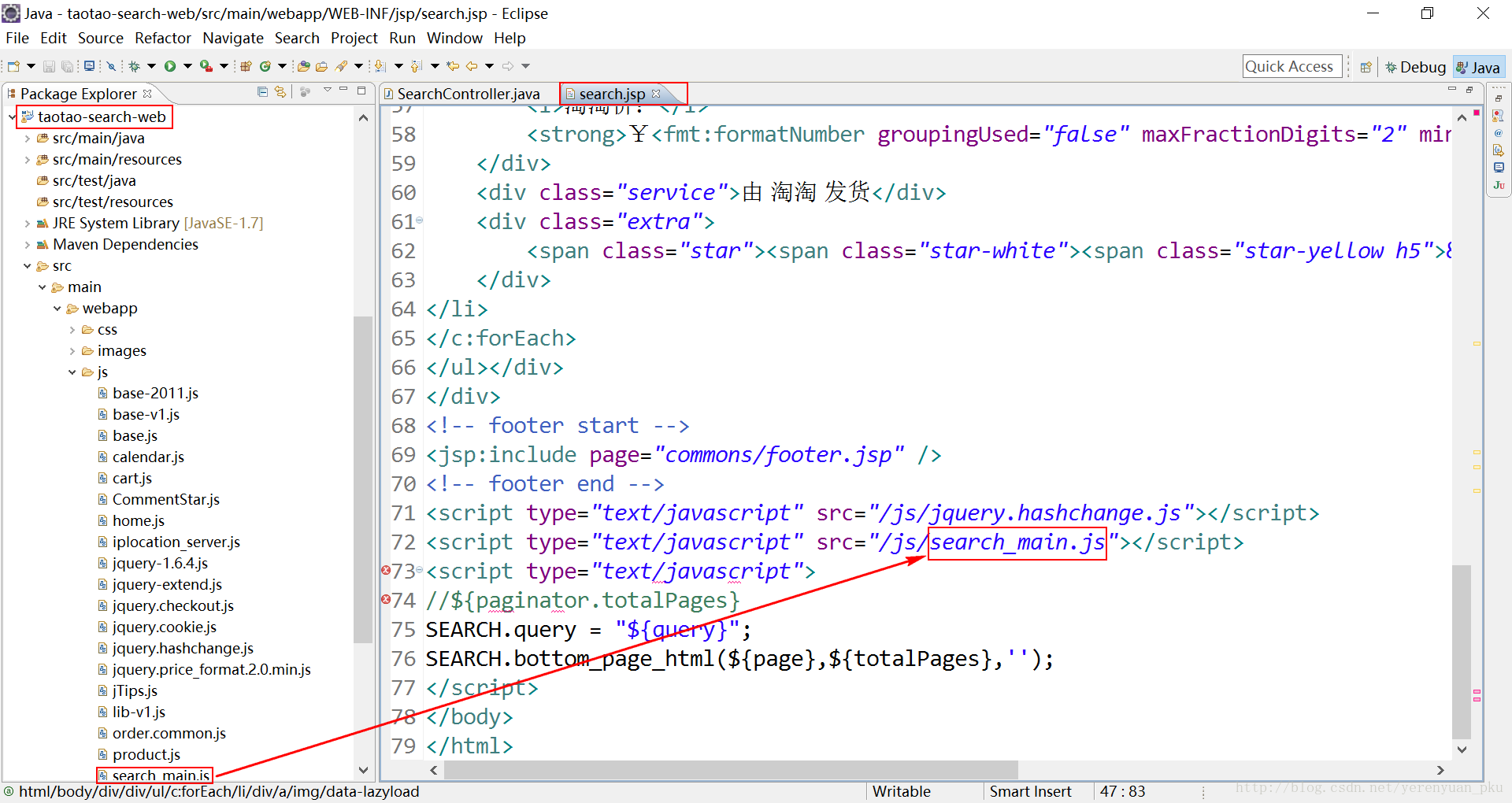Image resolution: width=1512 pixels, height=803 pixels.
Task: Switch to the Java perspective
Action: 1478,67
